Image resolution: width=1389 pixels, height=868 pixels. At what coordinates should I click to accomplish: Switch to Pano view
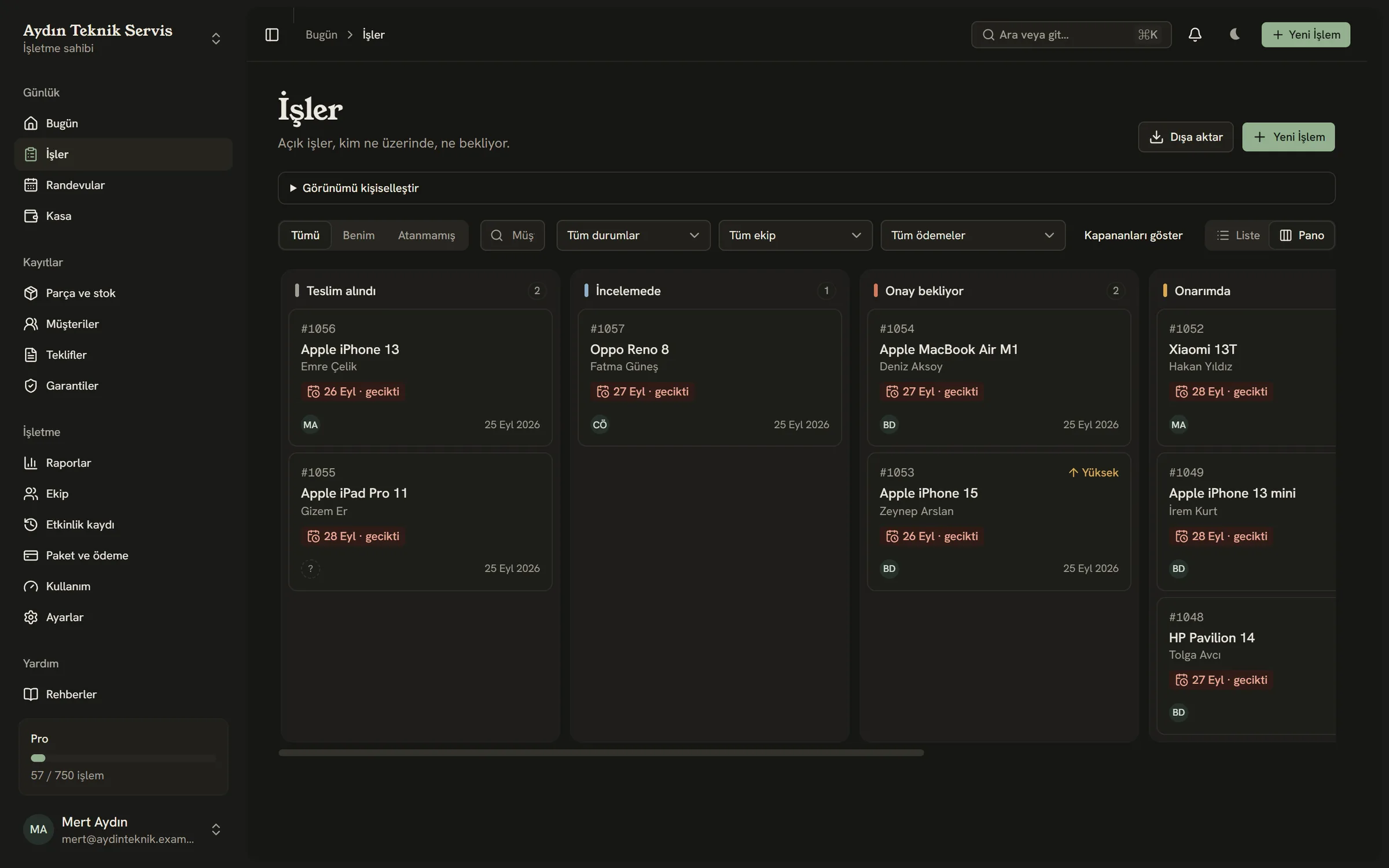[1302, 235]
